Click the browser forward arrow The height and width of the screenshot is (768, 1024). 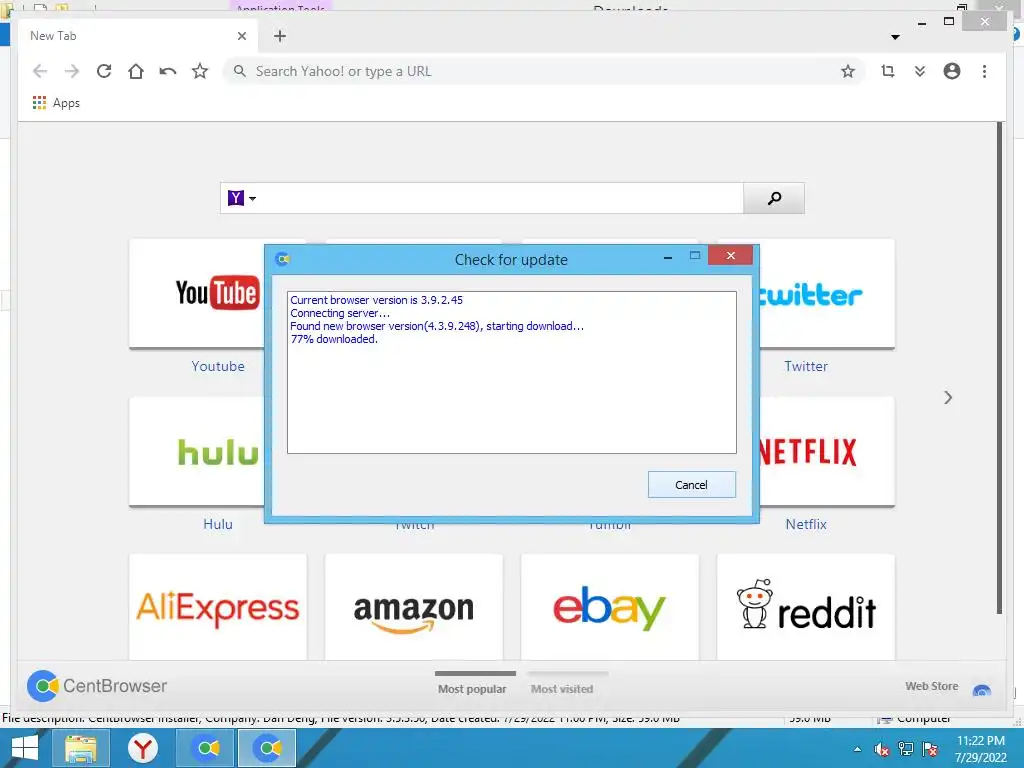pyautogui.click(x=72, y=71)
